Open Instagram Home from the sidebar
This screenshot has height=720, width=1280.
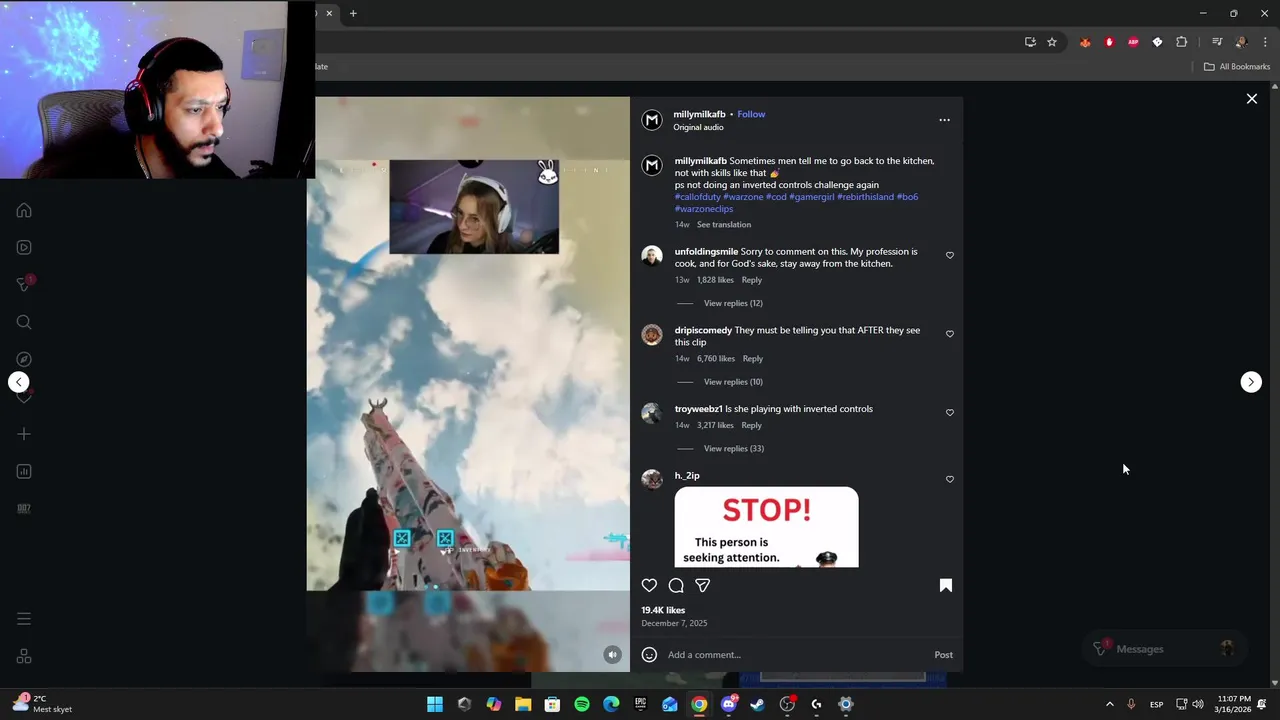tap(24, 210)
